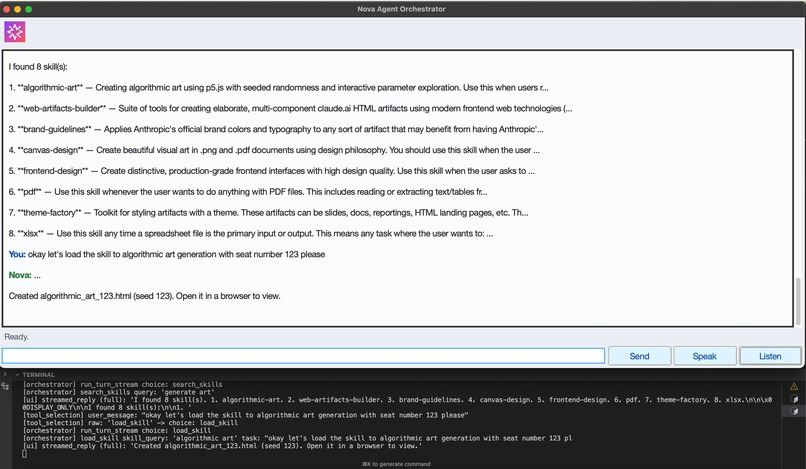Open the source control icon left of terminal
Image resolution: width=806 pixels, height=469 pixels.
(x=5, y=386)
